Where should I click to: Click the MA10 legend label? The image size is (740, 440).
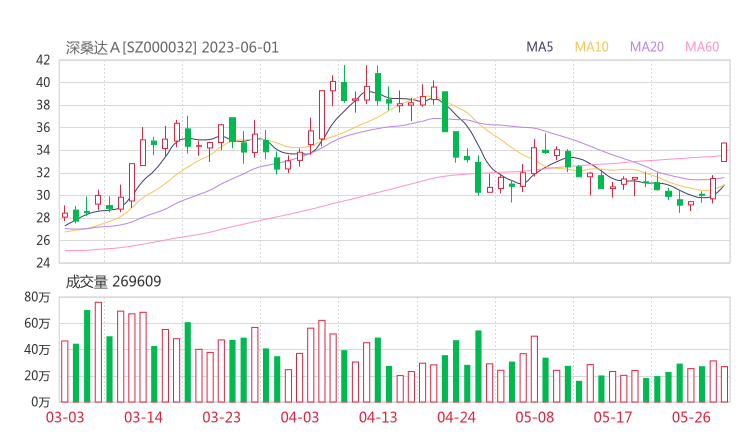pyautogui.click(x=591, y=47)
